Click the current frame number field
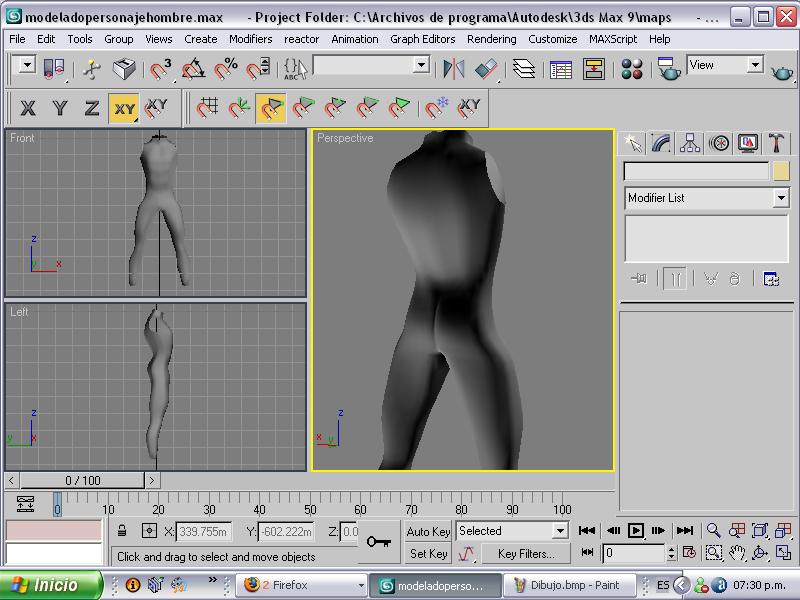Viewport: 800px width, 600px height. 634,553
